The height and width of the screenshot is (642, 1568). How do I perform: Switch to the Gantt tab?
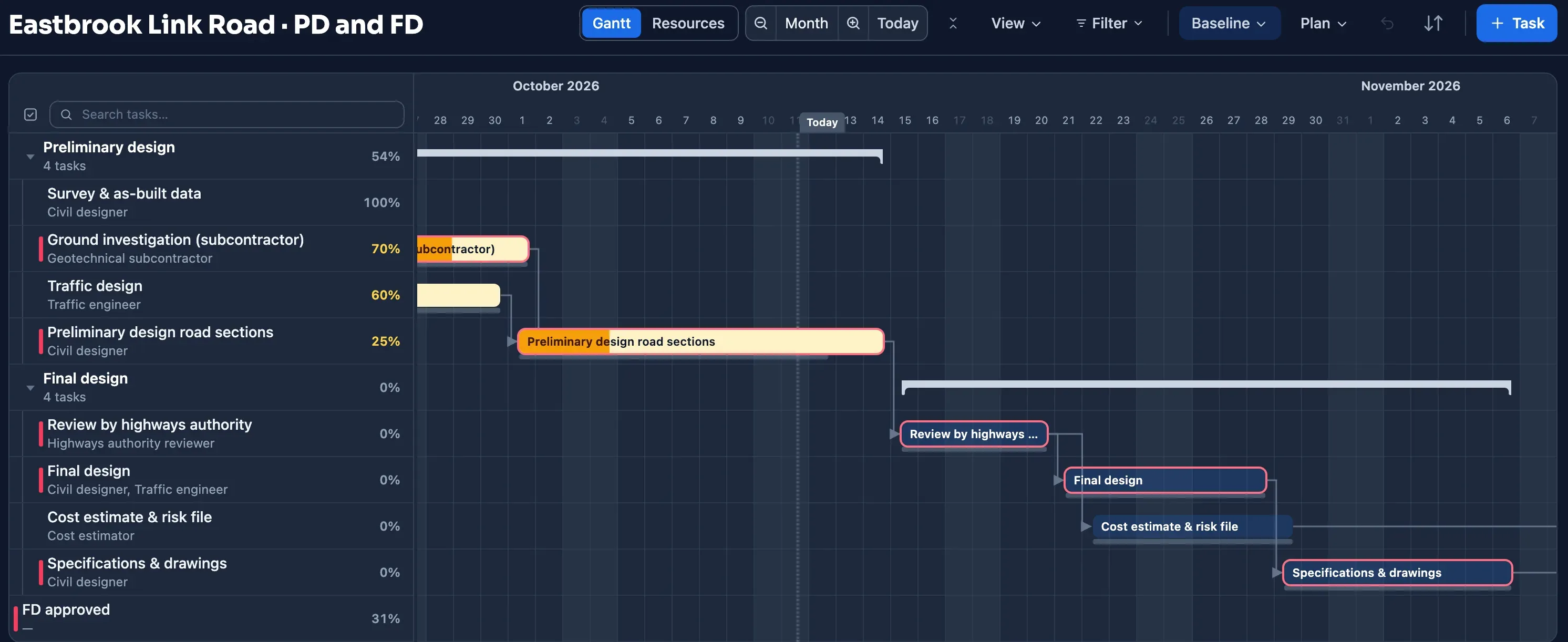(611, 23)
